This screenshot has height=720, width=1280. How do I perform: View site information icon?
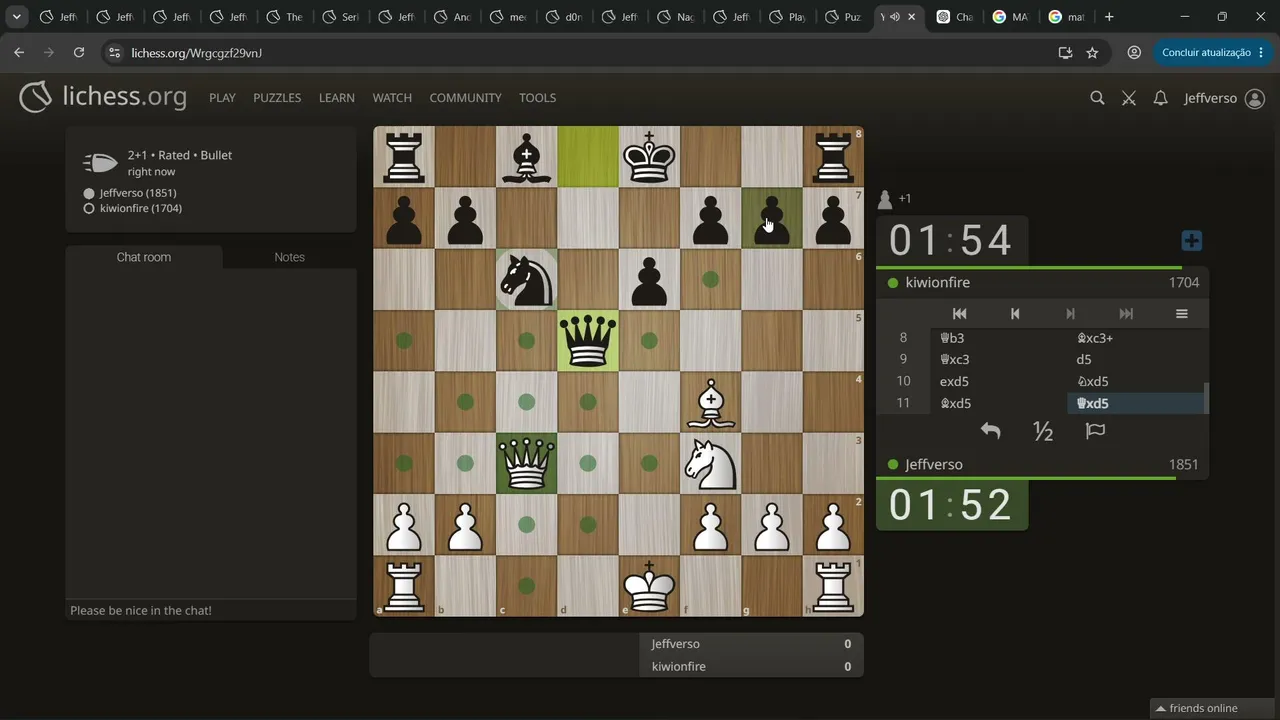point(114,52)
